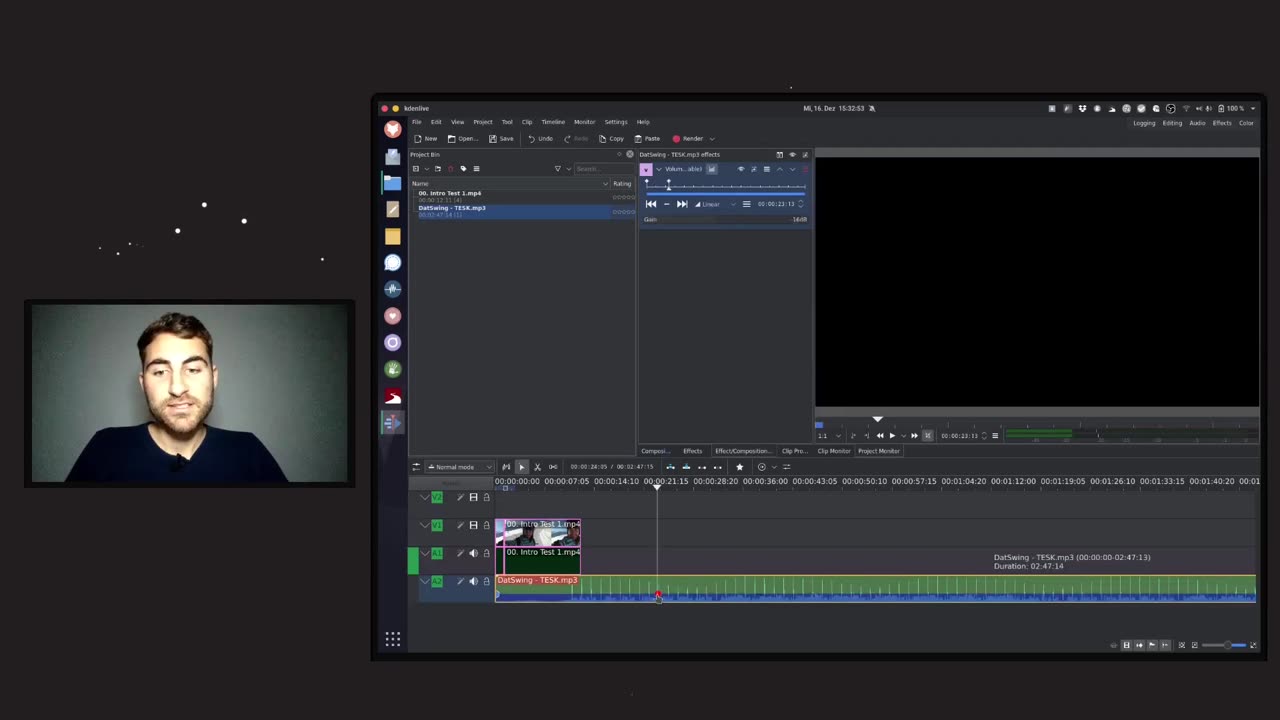Image resolution: width=1280 pixels, height=720 pixels.
Task: Open the Monitor menu
Action: coord(585,122)
